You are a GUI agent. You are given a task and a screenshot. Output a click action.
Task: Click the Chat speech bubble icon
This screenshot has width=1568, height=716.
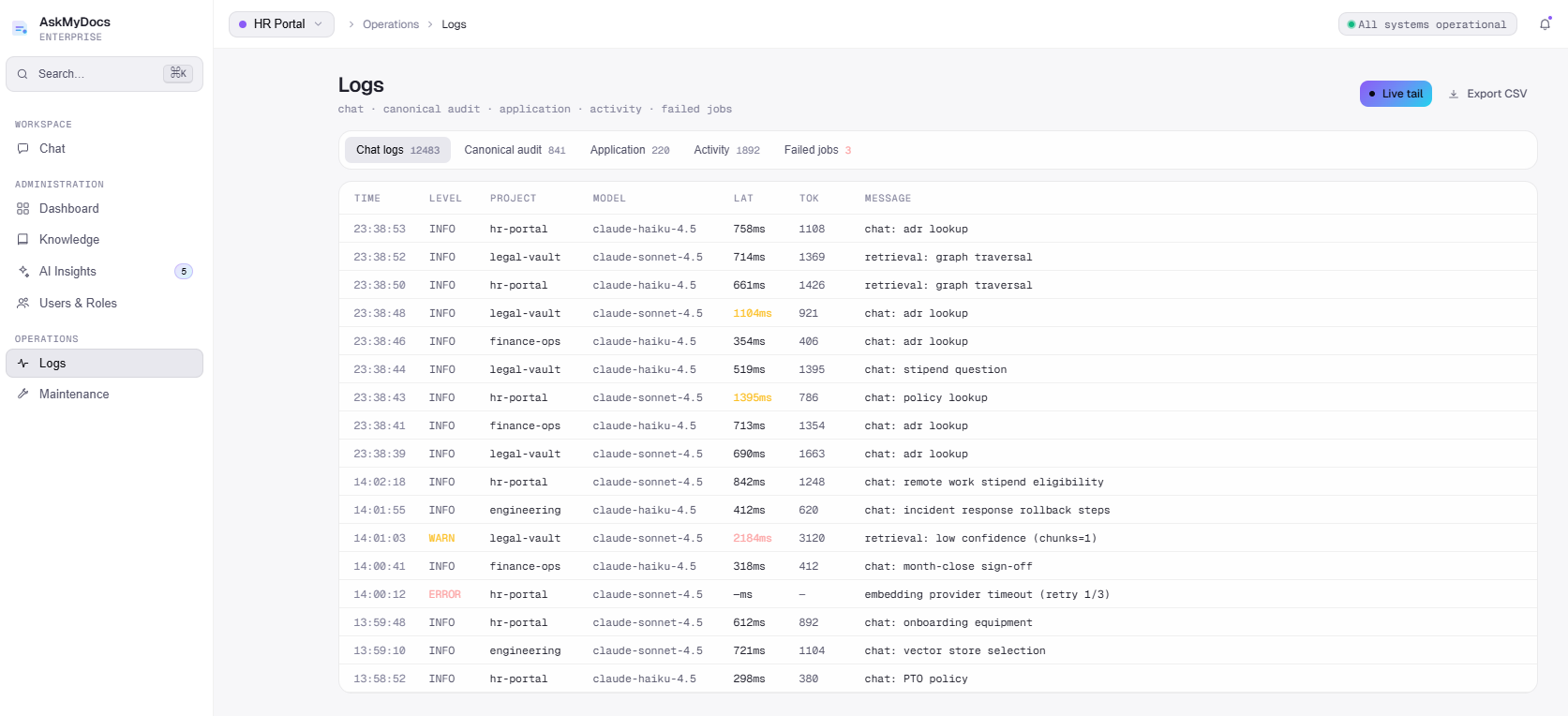coord(23,149)
